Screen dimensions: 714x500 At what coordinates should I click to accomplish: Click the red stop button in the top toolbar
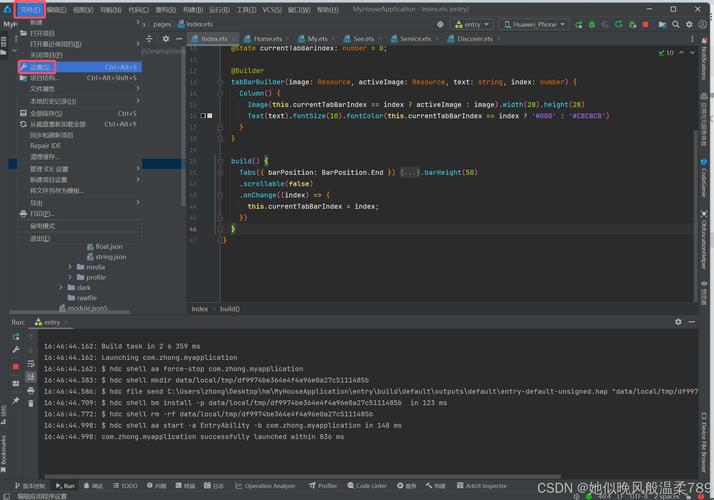[x=645, y=25]
